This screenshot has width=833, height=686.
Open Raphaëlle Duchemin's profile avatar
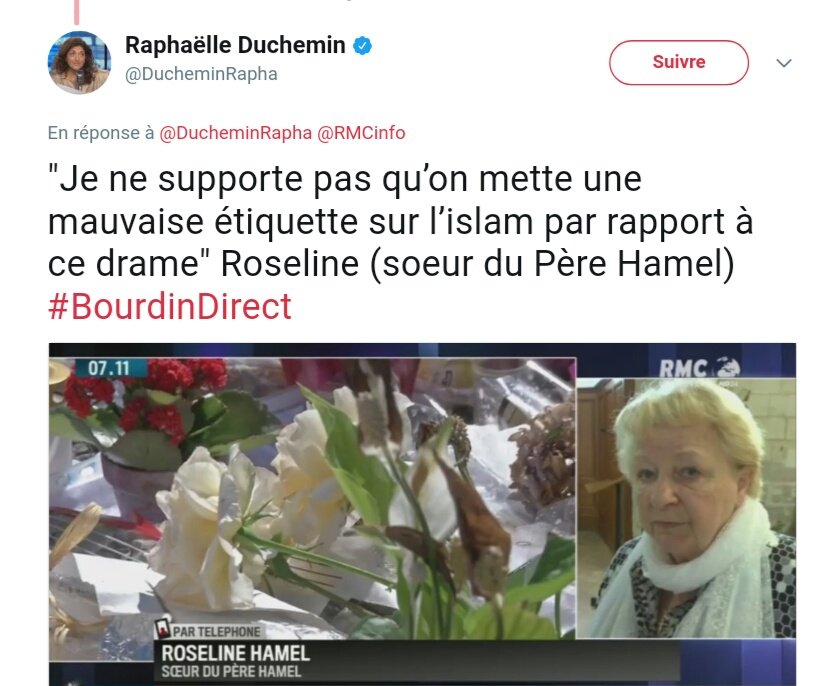(79, 62)
